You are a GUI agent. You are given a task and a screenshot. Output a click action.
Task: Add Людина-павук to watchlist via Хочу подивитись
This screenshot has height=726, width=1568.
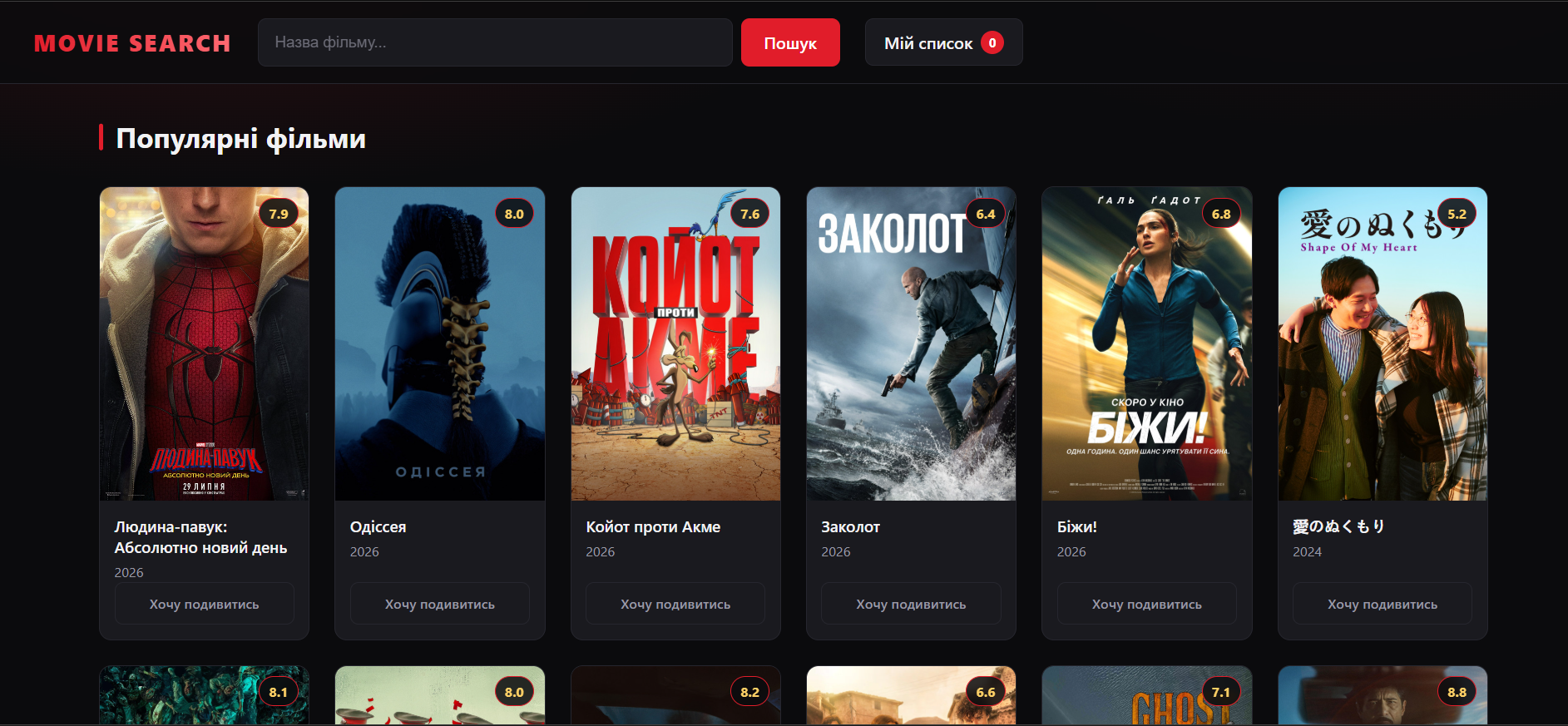click(x=205, y=604)
